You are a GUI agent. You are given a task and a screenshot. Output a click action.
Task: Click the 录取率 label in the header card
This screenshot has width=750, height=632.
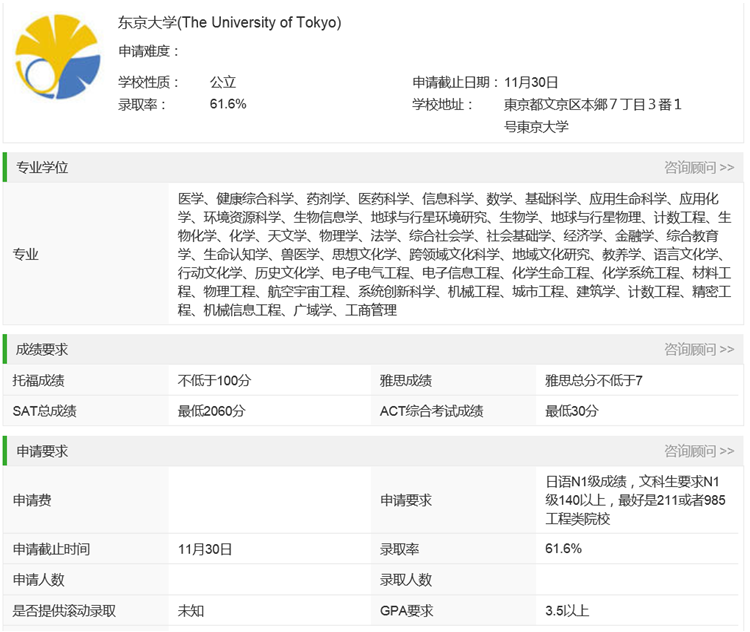point(142,104)
